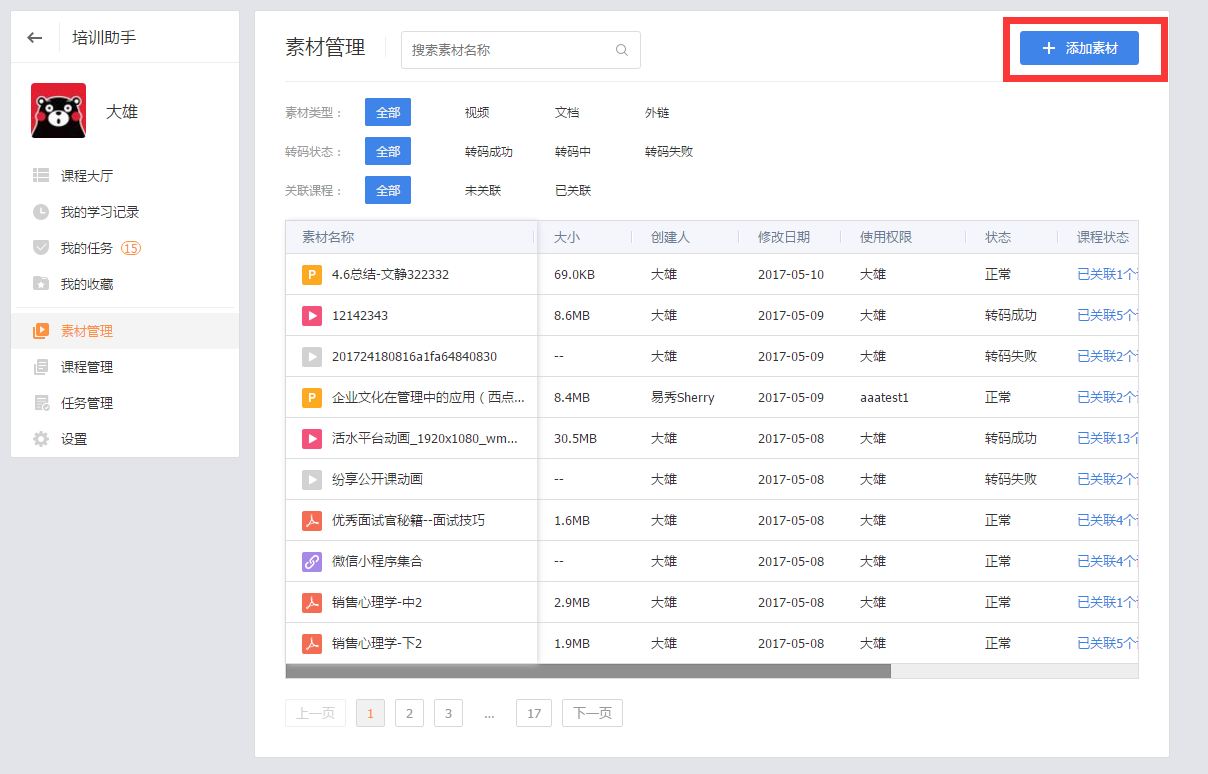Click the clock icon for 我的学习记录
The image size is (1208, 774).
coord(41,212)
